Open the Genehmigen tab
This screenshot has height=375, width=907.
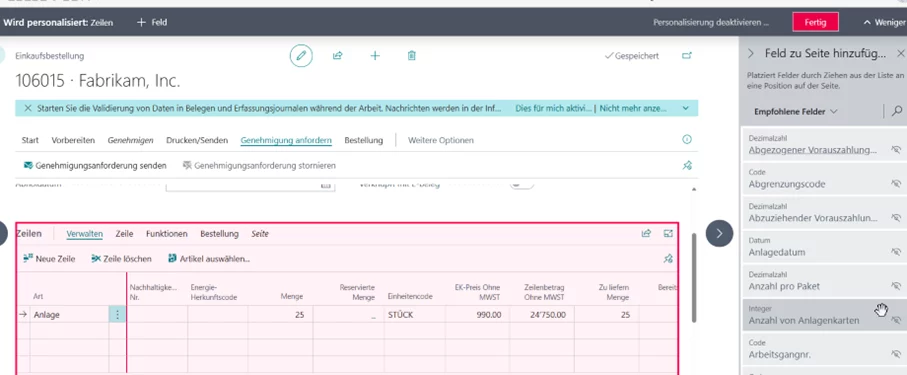tap(131, 140)
